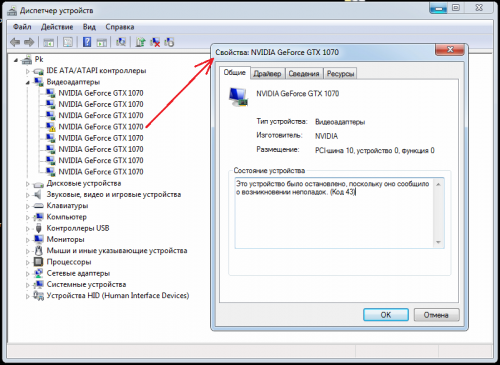
Task: Click the Устройства HID category icon
Action: [x=39, y=296]
